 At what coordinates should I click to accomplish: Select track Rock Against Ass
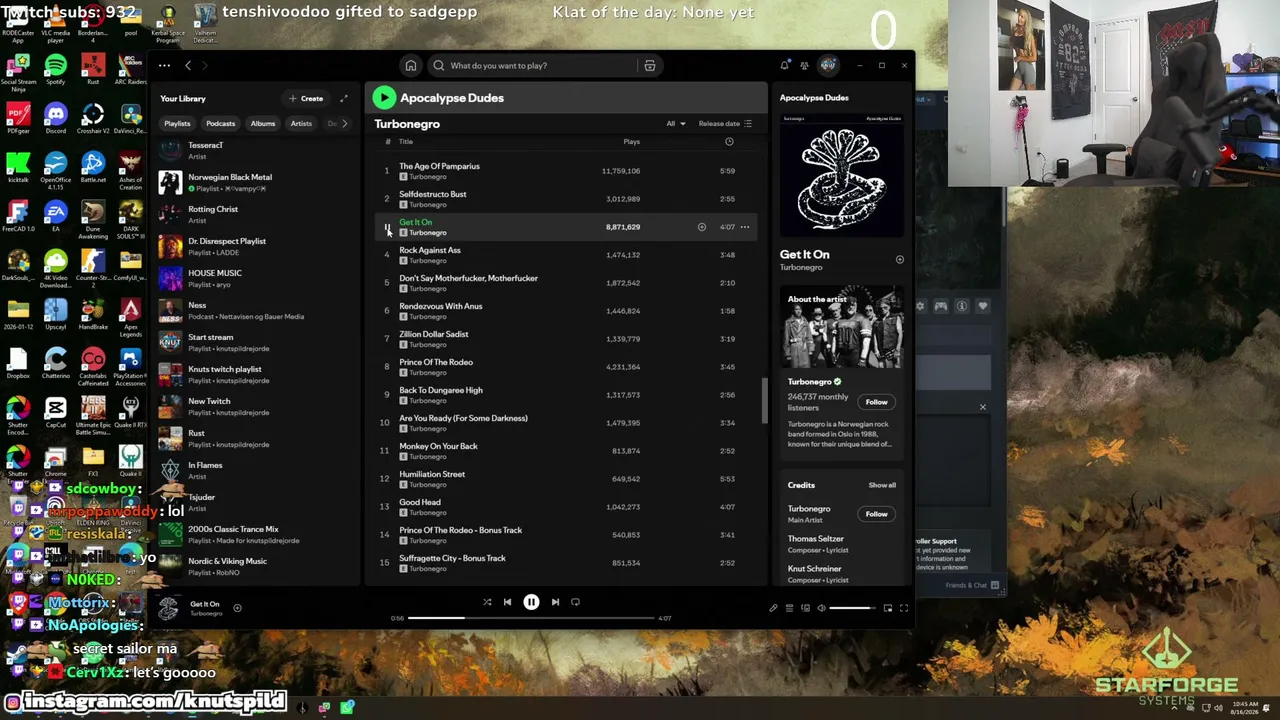(x=565, y=255)
